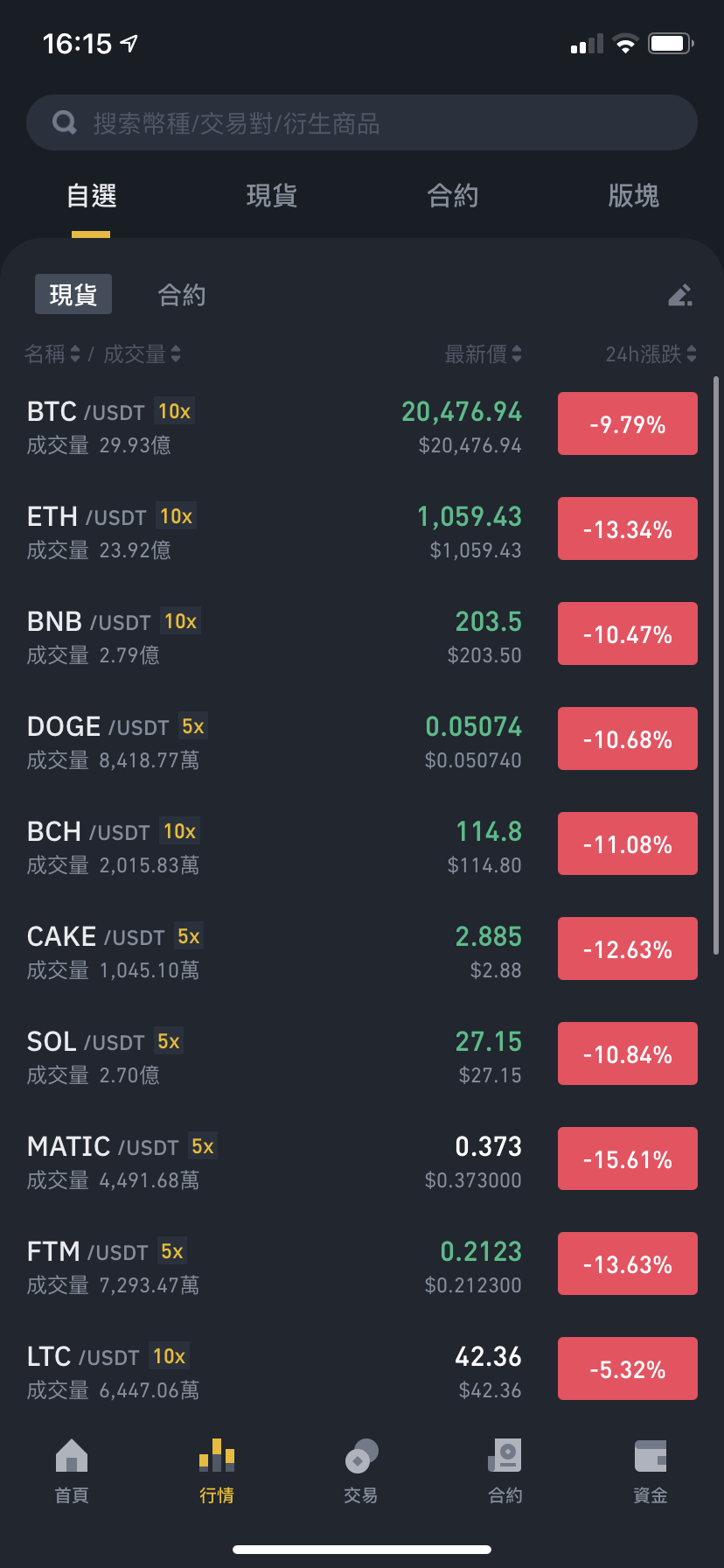Screen dimensions: 724x1568
Task: Open the 合約 futures icon in bottom bar
Action: point(505,1456)
